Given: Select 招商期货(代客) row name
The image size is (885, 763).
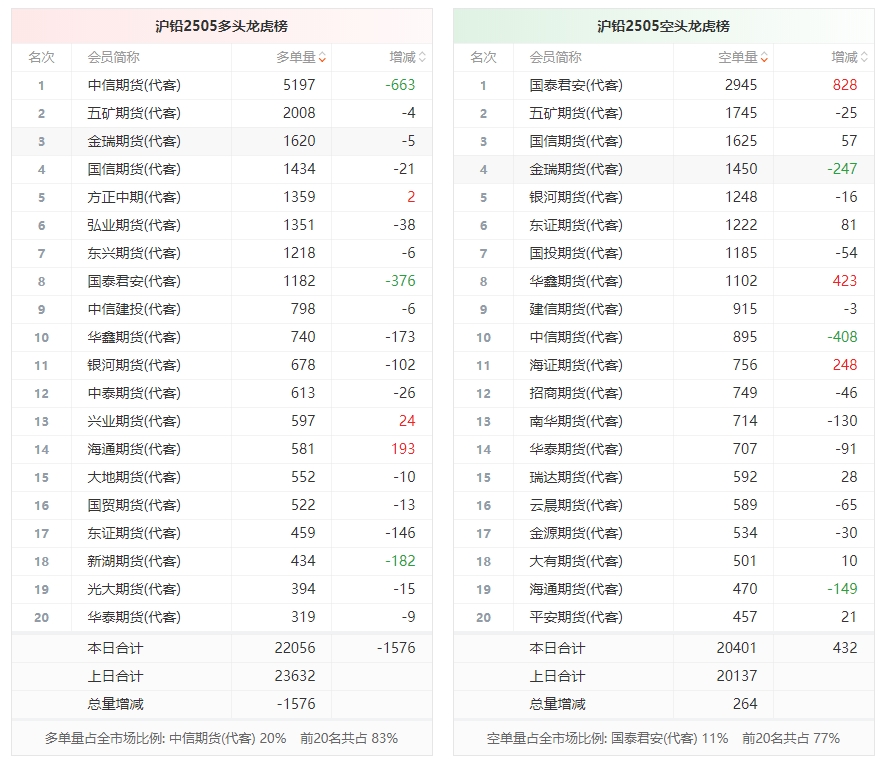Looking at the screenshot, I should [x=576, y=393].
